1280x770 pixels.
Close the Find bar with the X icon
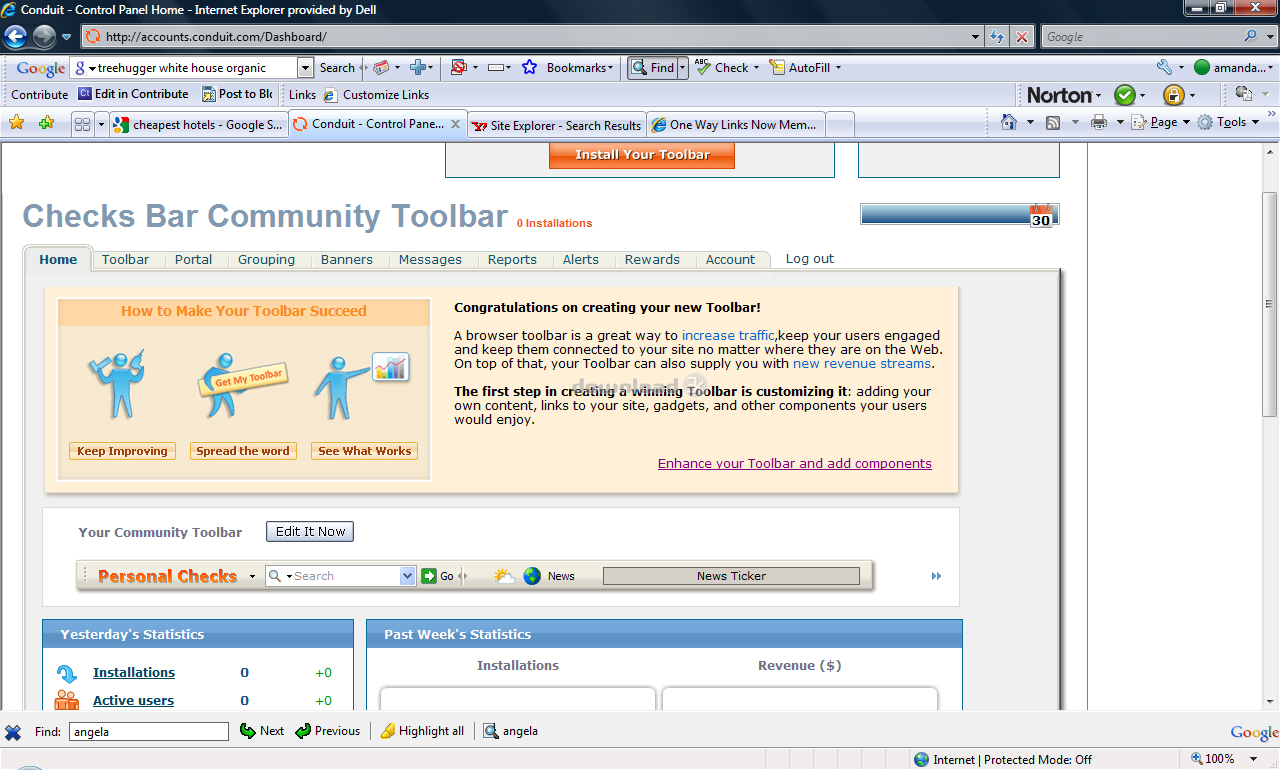[13, 731]
